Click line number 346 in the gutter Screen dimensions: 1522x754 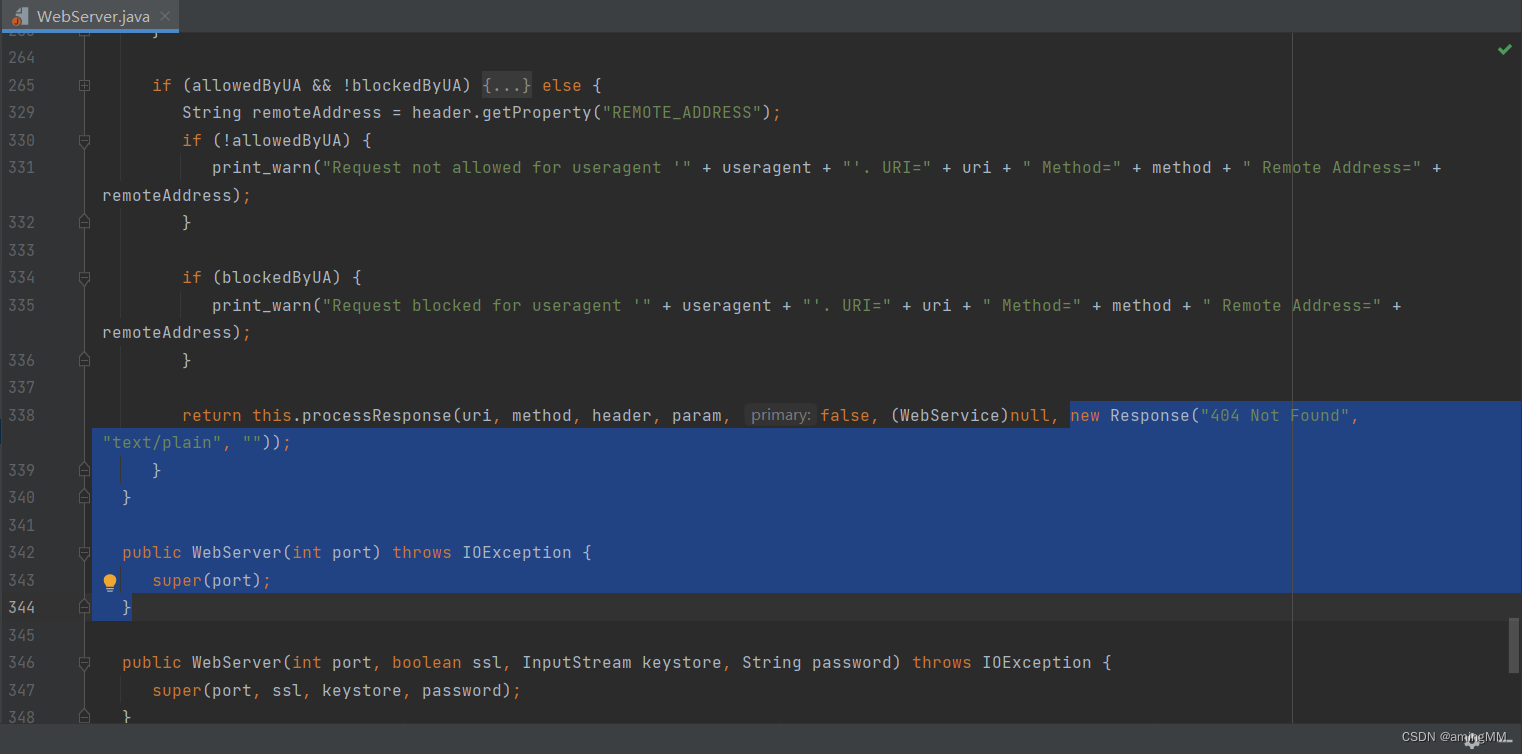(21, 662)
